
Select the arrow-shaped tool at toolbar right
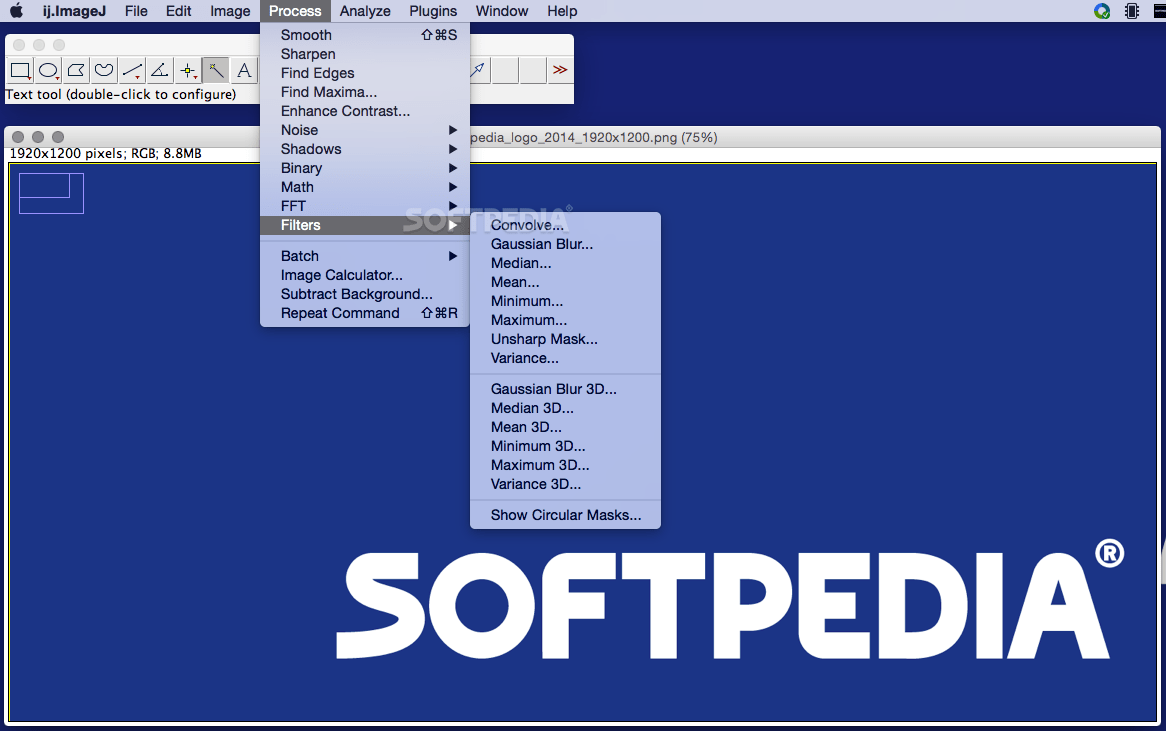pos(477,71)
